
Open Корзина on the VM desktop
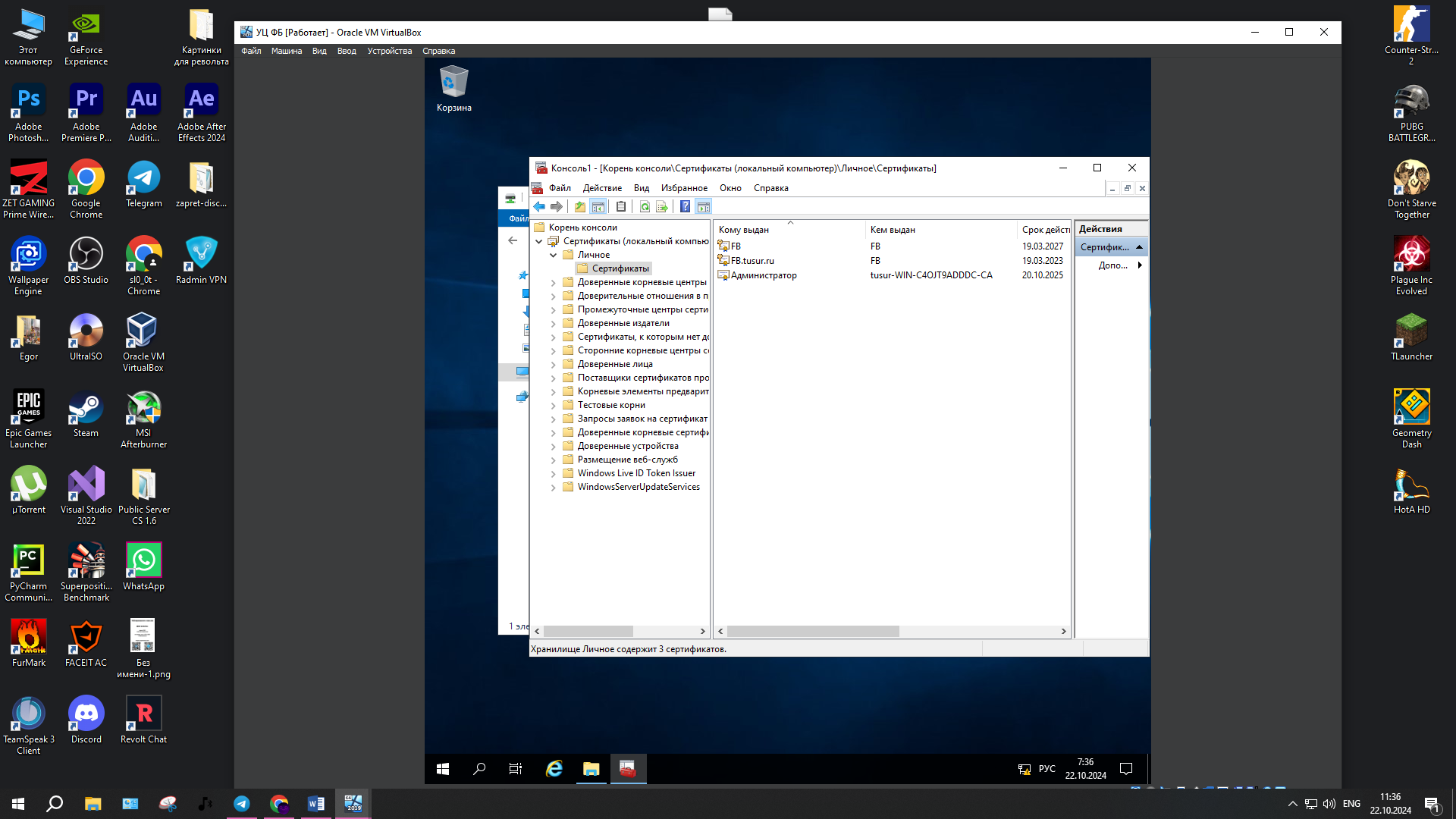coord(453,89)
